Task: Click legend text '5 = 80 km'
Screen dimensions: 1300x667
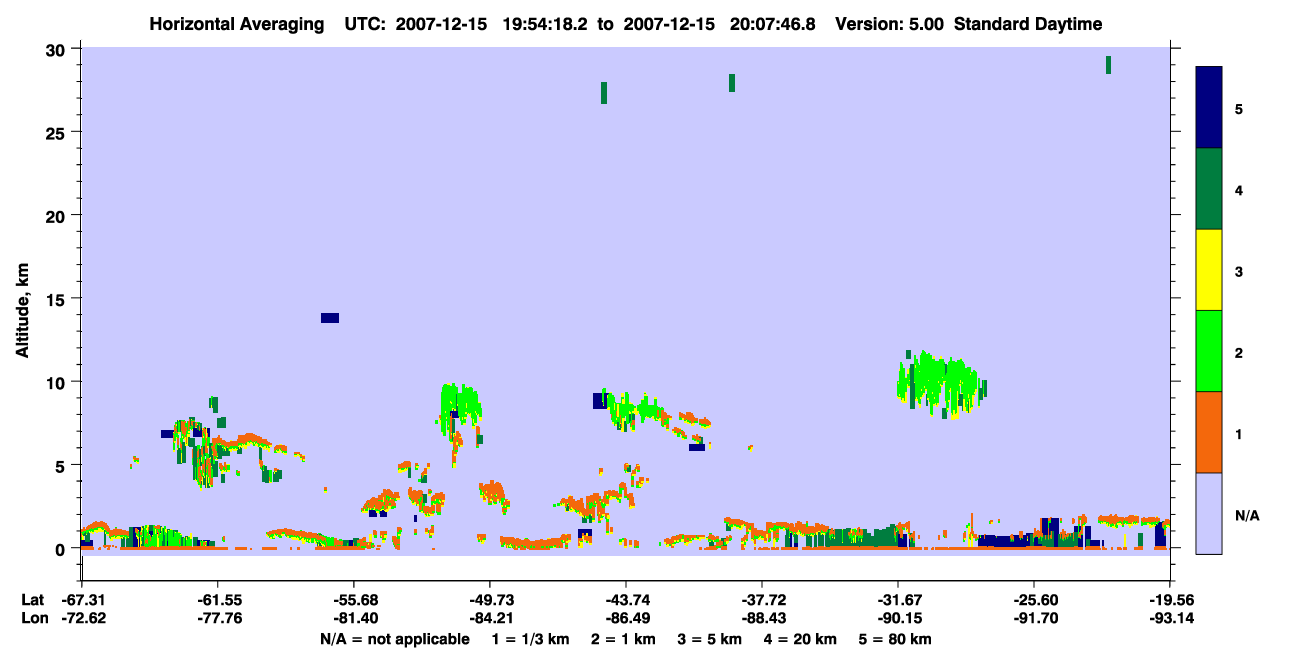Action: [x=896, y=639]
